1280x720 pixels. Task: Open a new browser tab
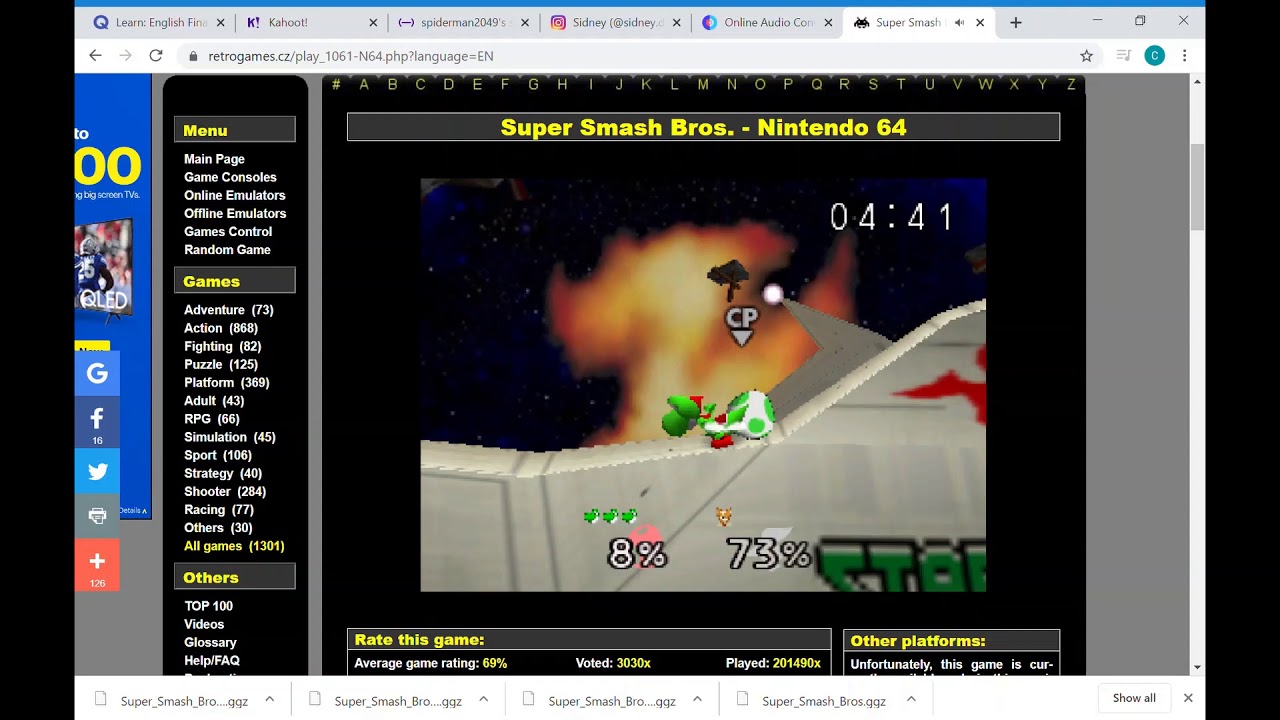(x=1016, y=22)
